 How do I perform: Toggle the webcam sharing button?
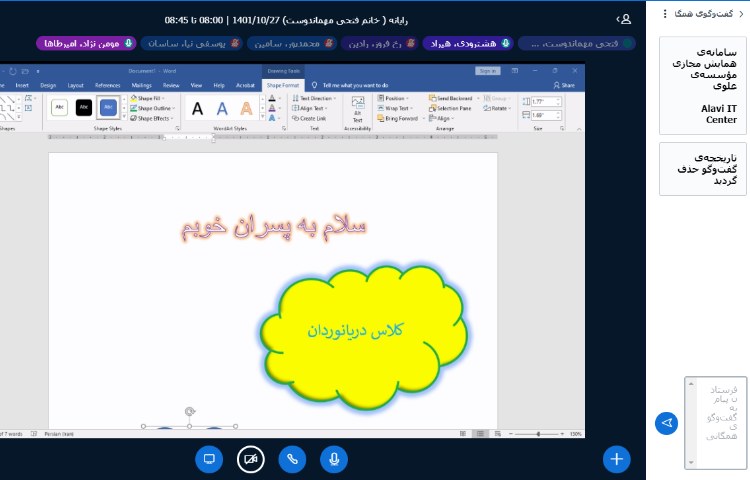pos(251,459)
